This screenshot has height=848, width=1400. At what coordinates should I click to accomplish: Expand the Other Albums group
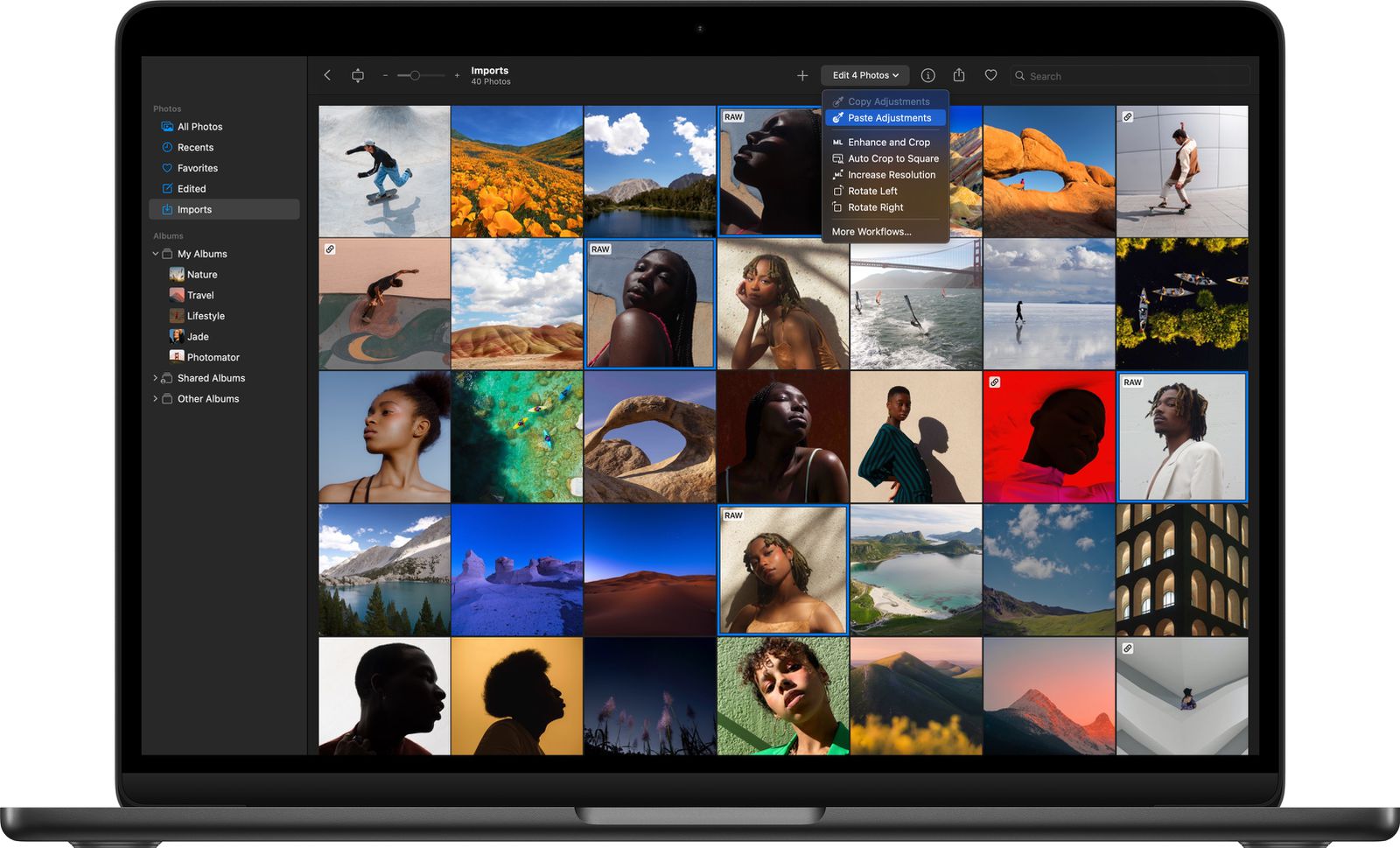[x=156, y=398]
